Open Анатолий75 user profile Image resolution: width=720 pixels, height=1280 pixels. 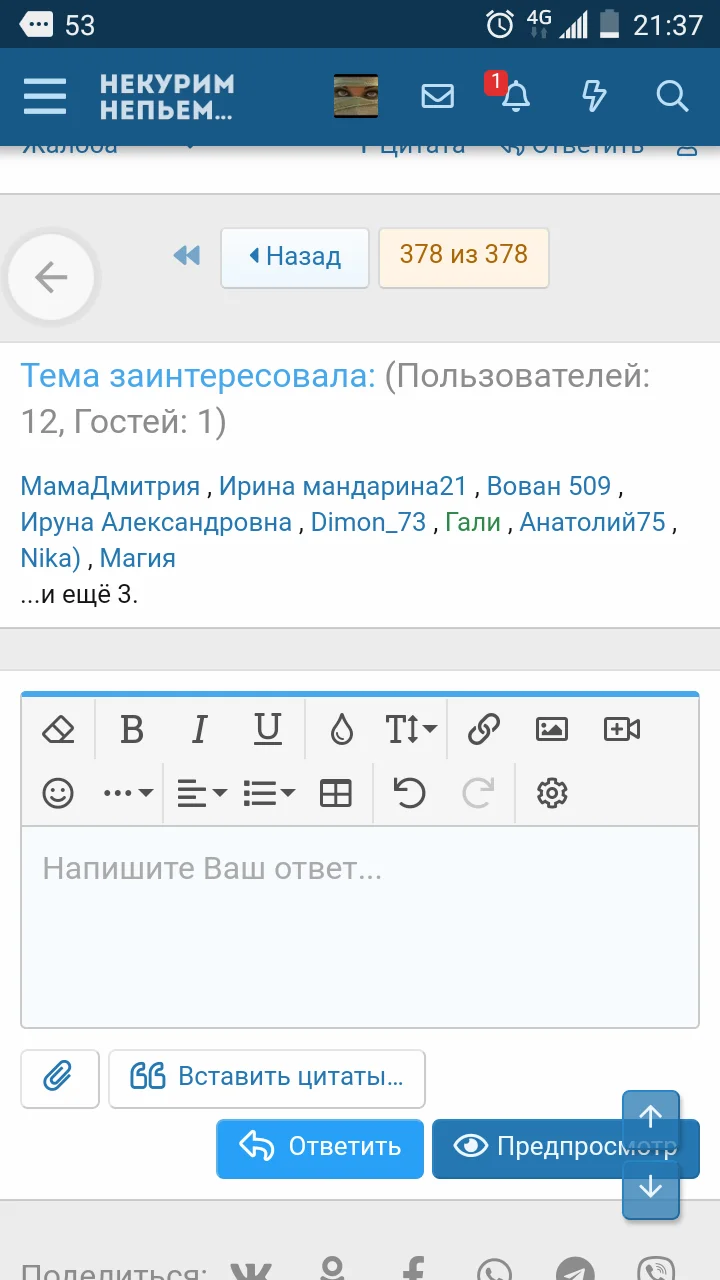pyautogui.click(x=593, y=522)
